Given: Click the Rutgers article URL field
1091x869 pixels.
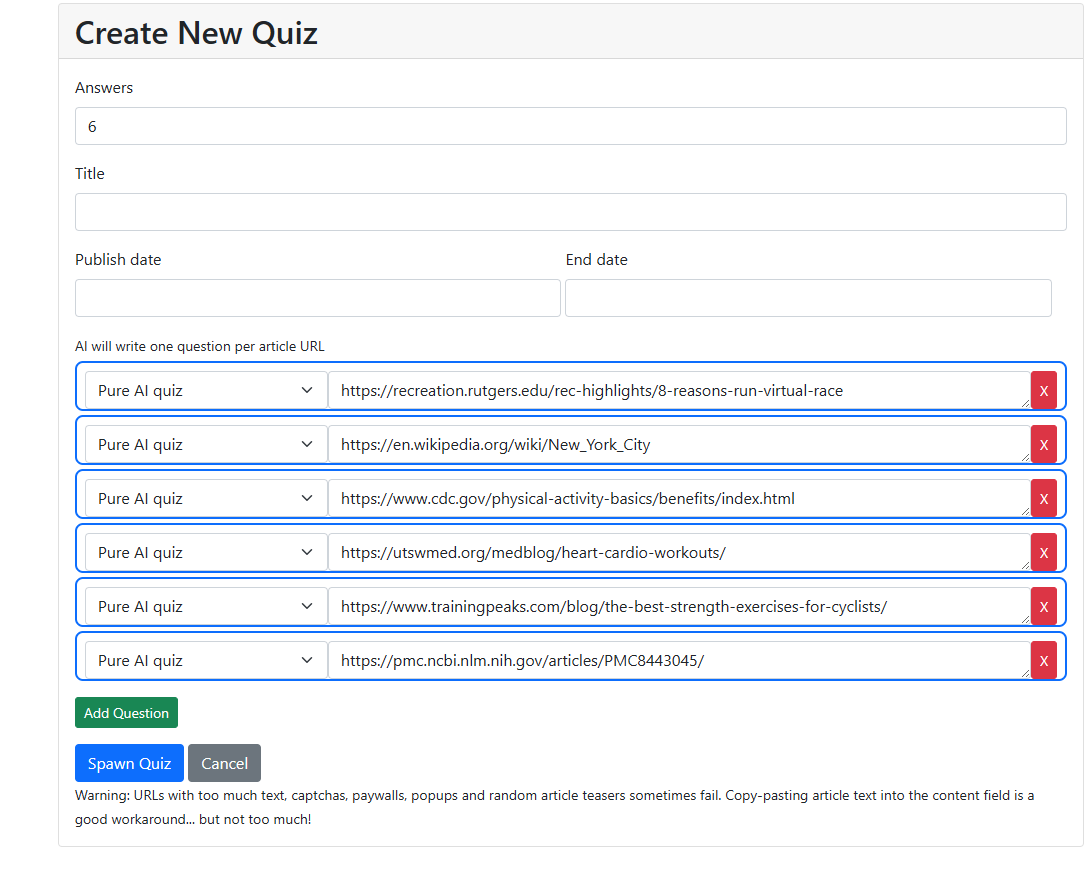Looking at the screenshot, I should pos(680,390).
